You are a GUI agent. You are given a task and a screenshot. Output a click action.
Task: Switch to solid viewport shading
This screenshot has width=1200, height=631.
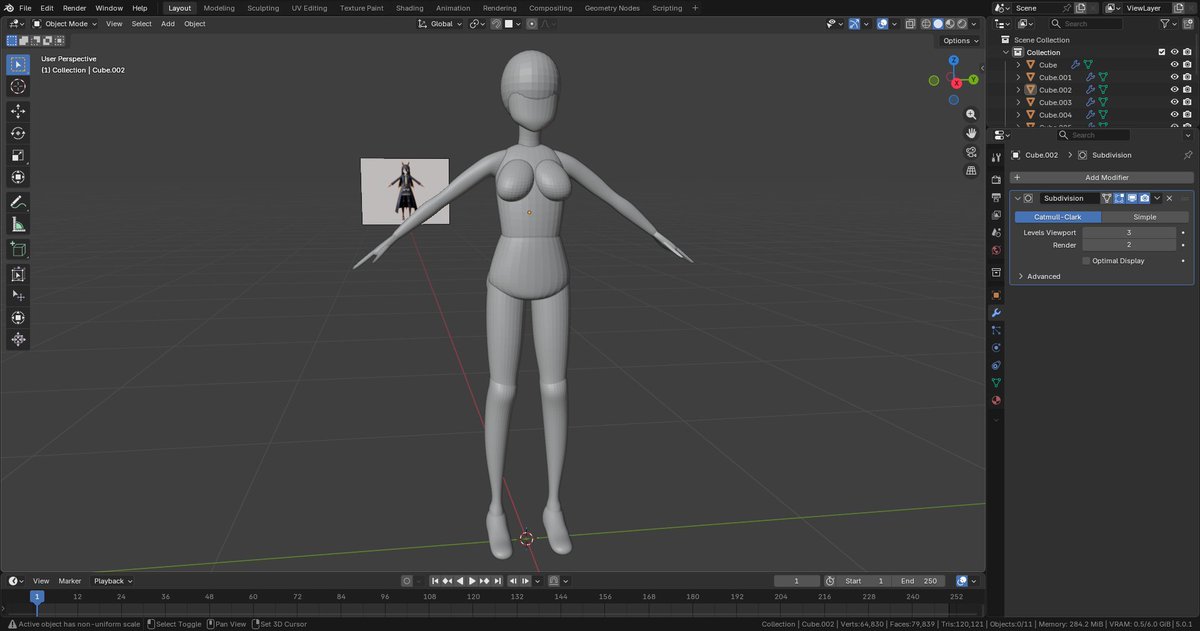tap(937, 23)
